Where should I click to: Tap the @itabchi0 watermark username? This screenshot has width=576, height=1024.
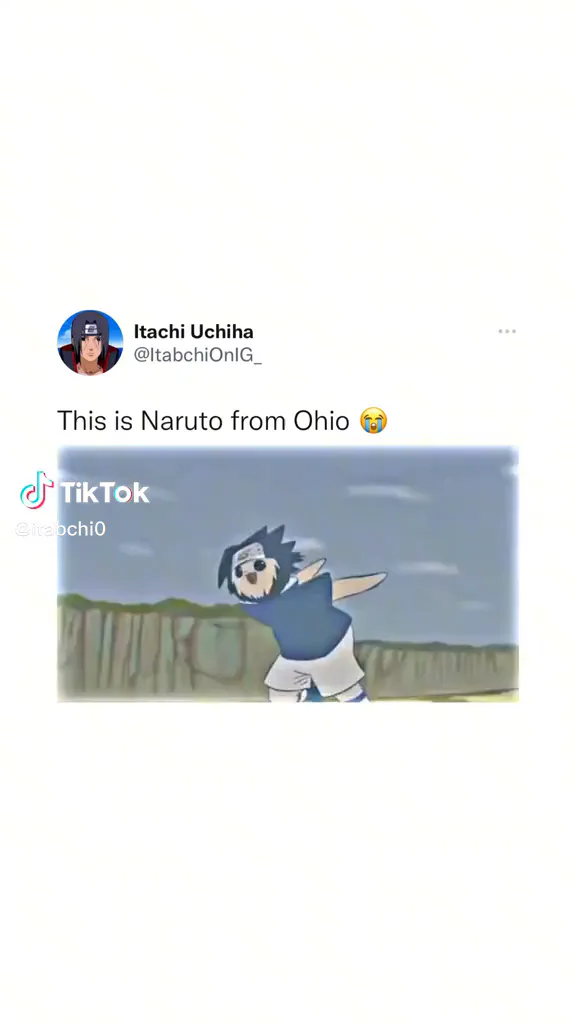[x=60, y=528]
